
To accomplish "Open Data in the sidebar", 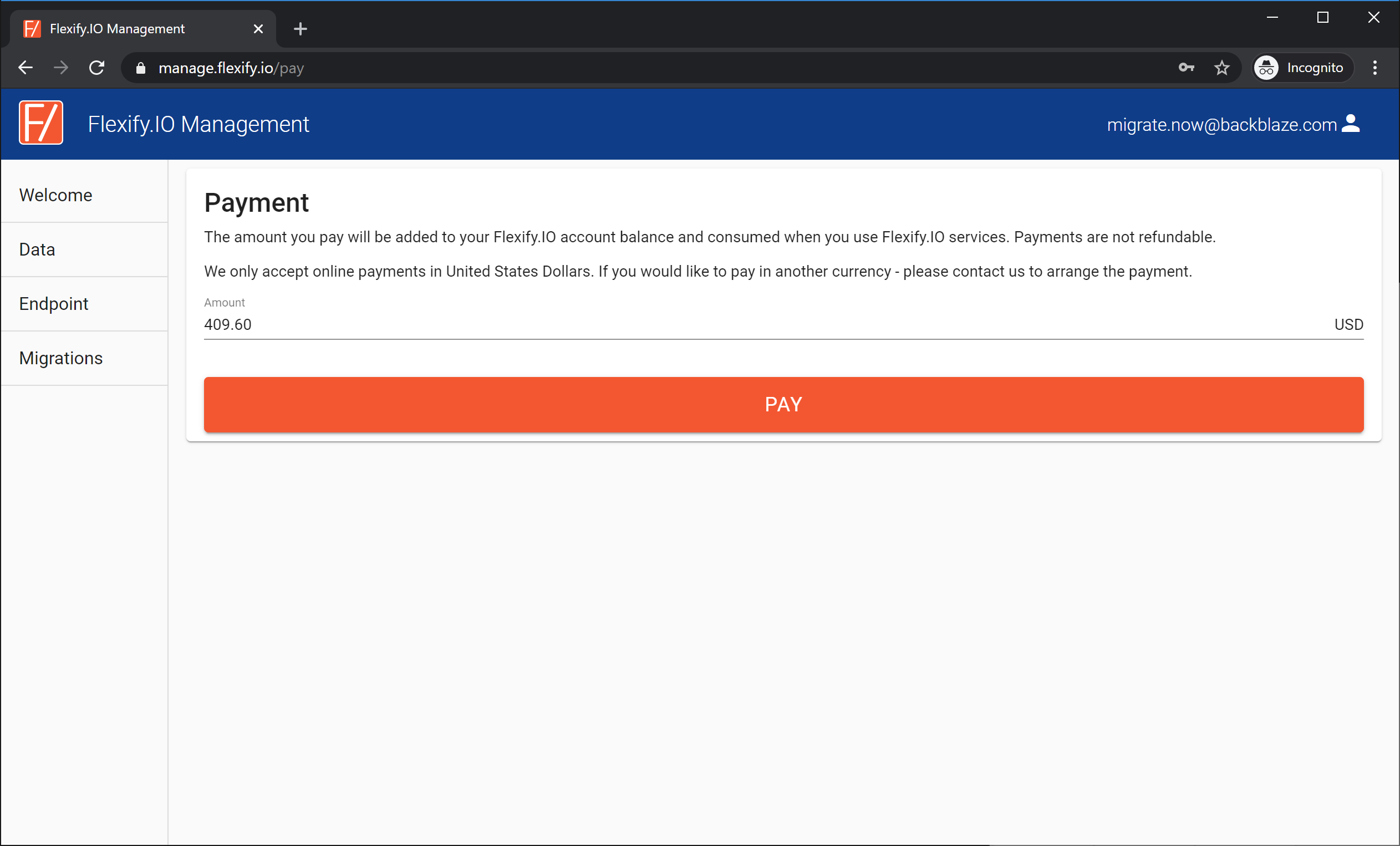I will [84, 249].
